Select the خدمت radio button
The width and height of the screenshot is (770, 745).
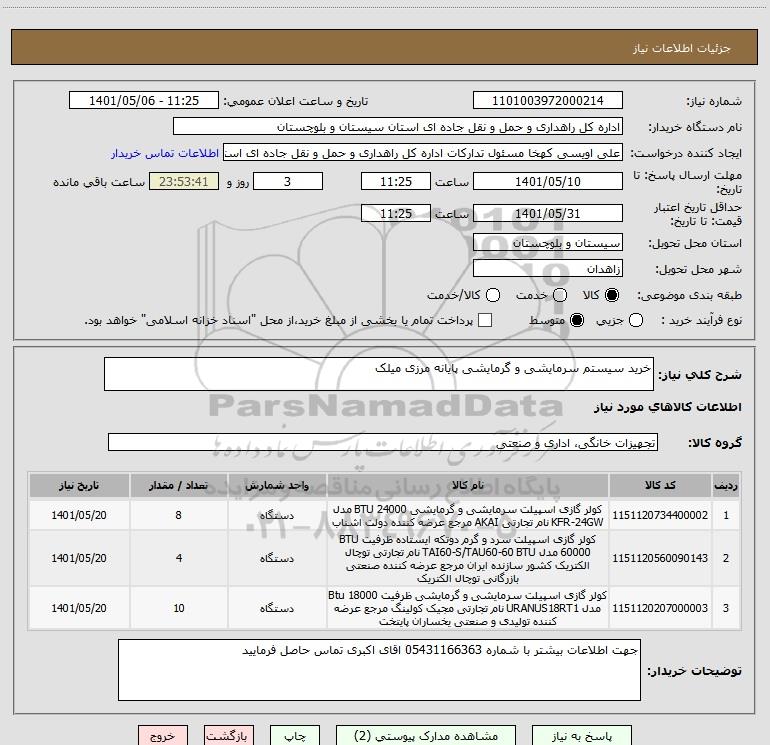pyautogui.click(x=560, y=295)
